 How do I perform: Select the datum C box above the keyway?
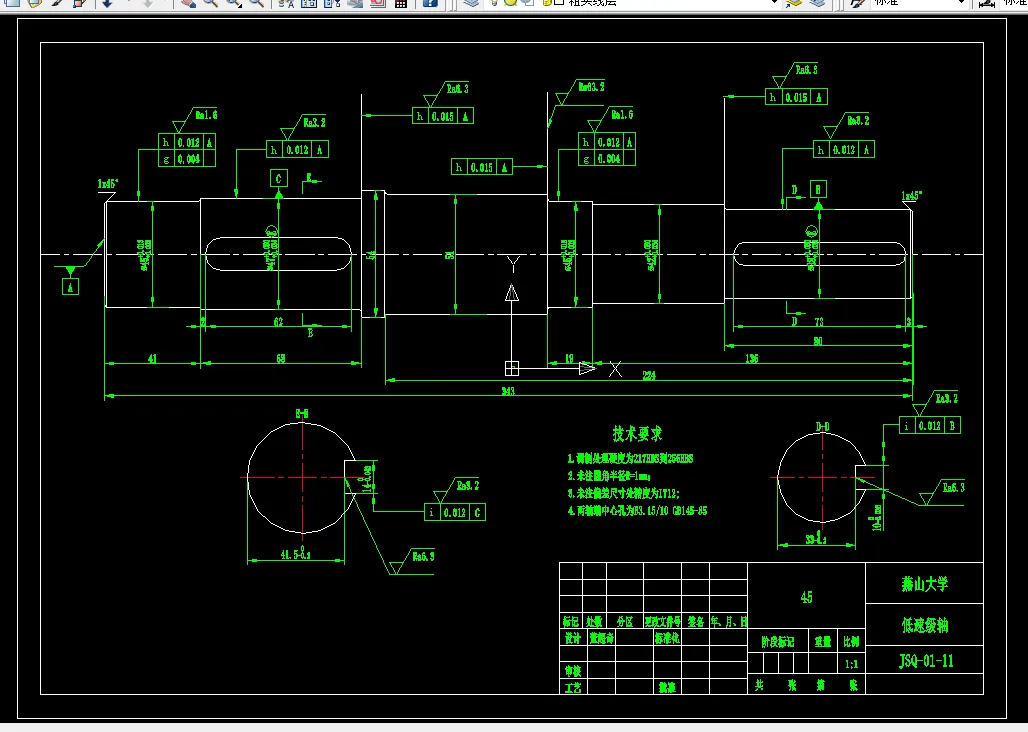coord(279,178)
